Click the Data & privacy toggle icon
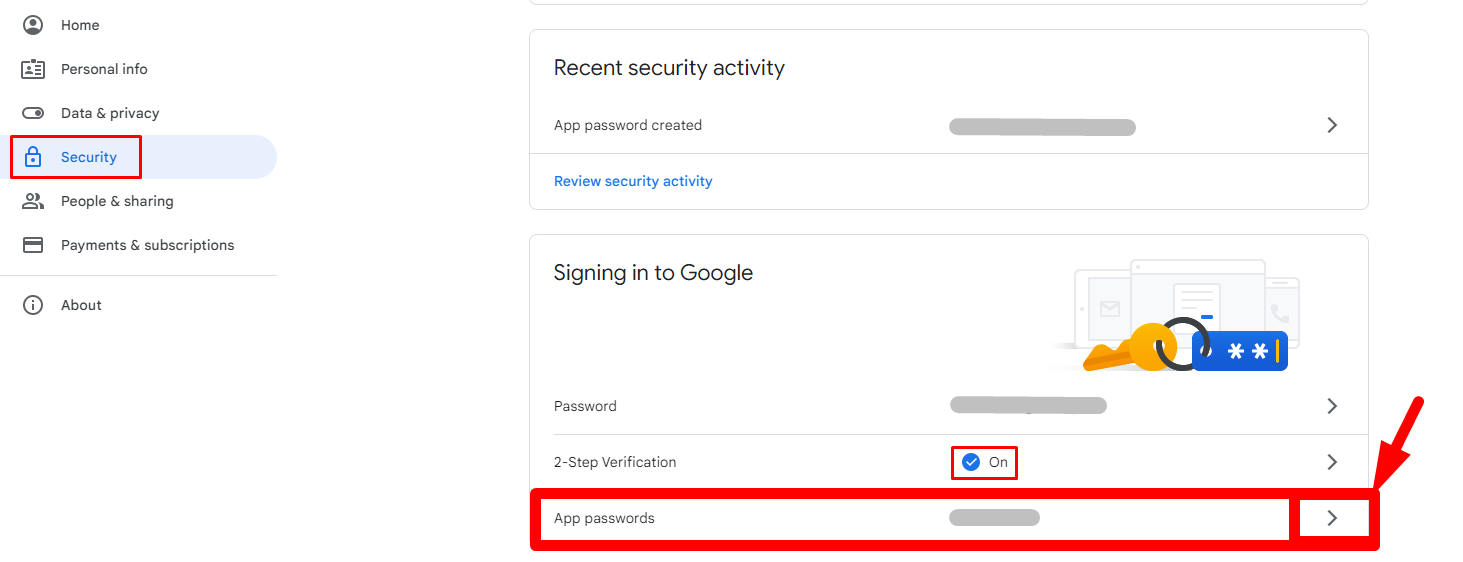This screenshot has width=1463, height=562. (33, 113)
